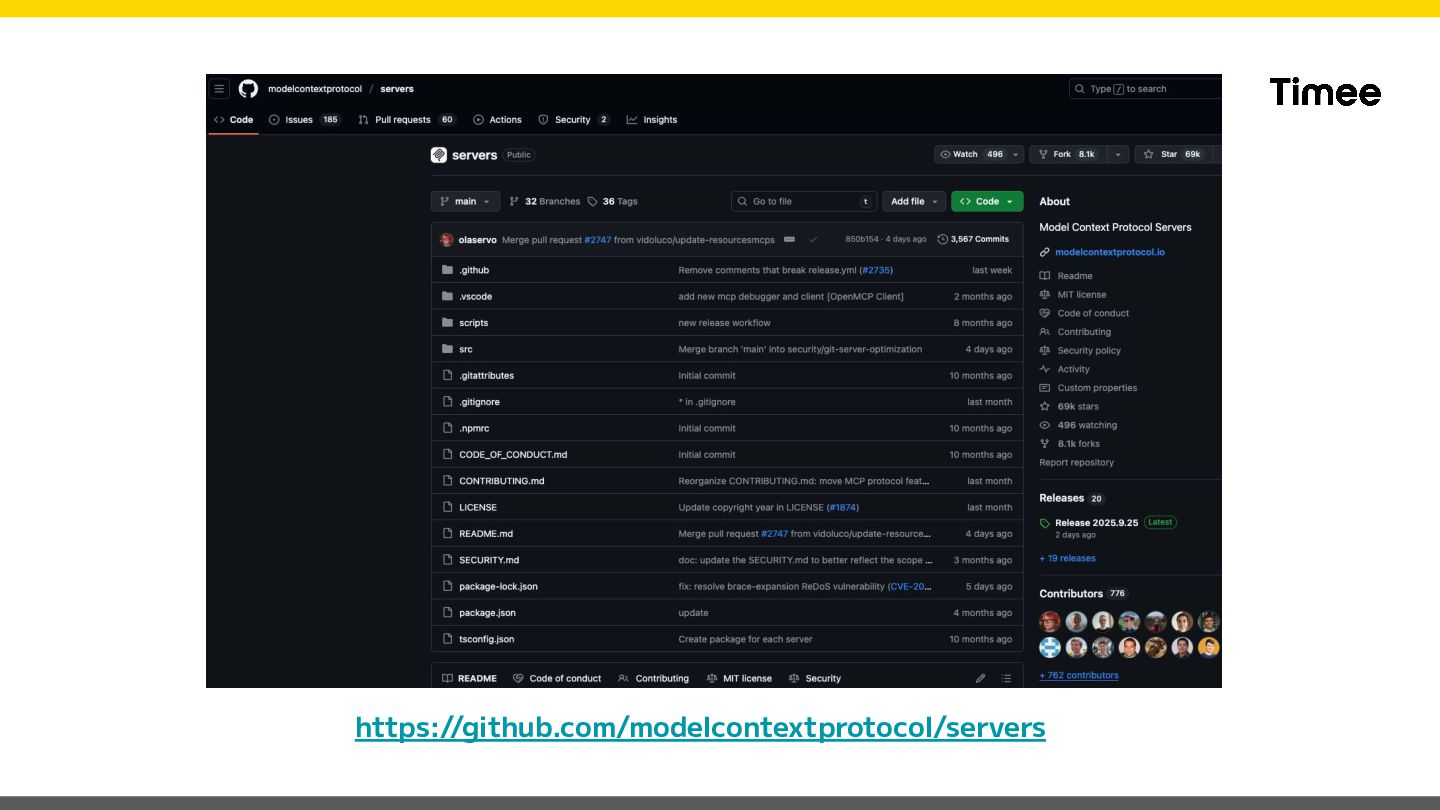Open the green Code dropdown button
This screenshot has width=1440, height=810.
[x=987, y=201]
